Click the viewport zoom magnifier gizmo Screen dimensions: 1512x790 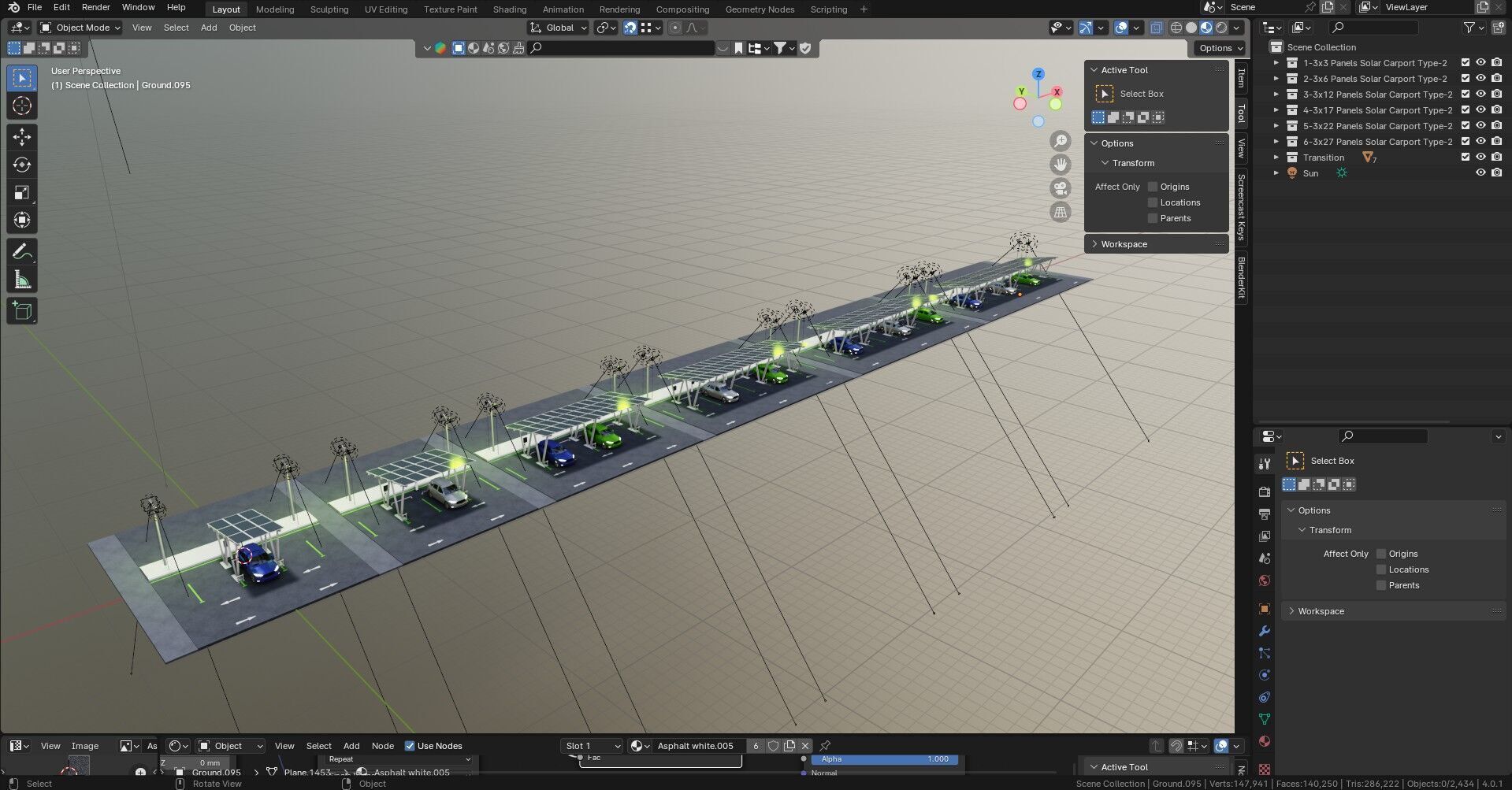pos(1061,141)
